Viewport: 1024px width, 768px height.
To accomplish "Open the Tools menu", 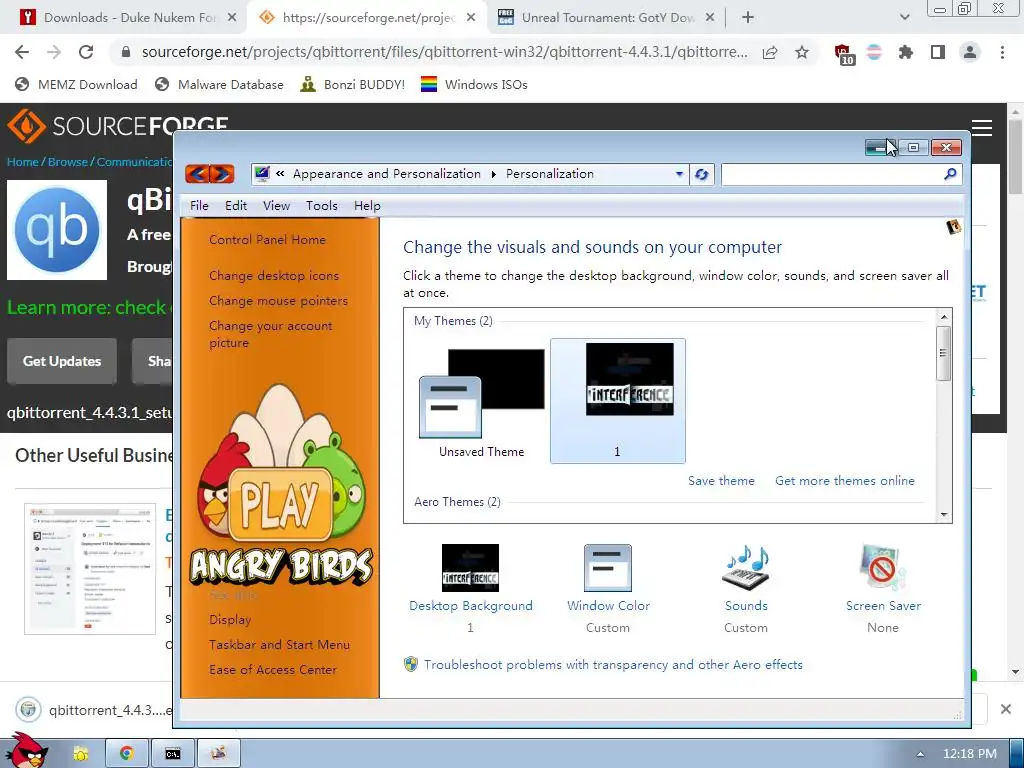I will [x=322, y=206].
